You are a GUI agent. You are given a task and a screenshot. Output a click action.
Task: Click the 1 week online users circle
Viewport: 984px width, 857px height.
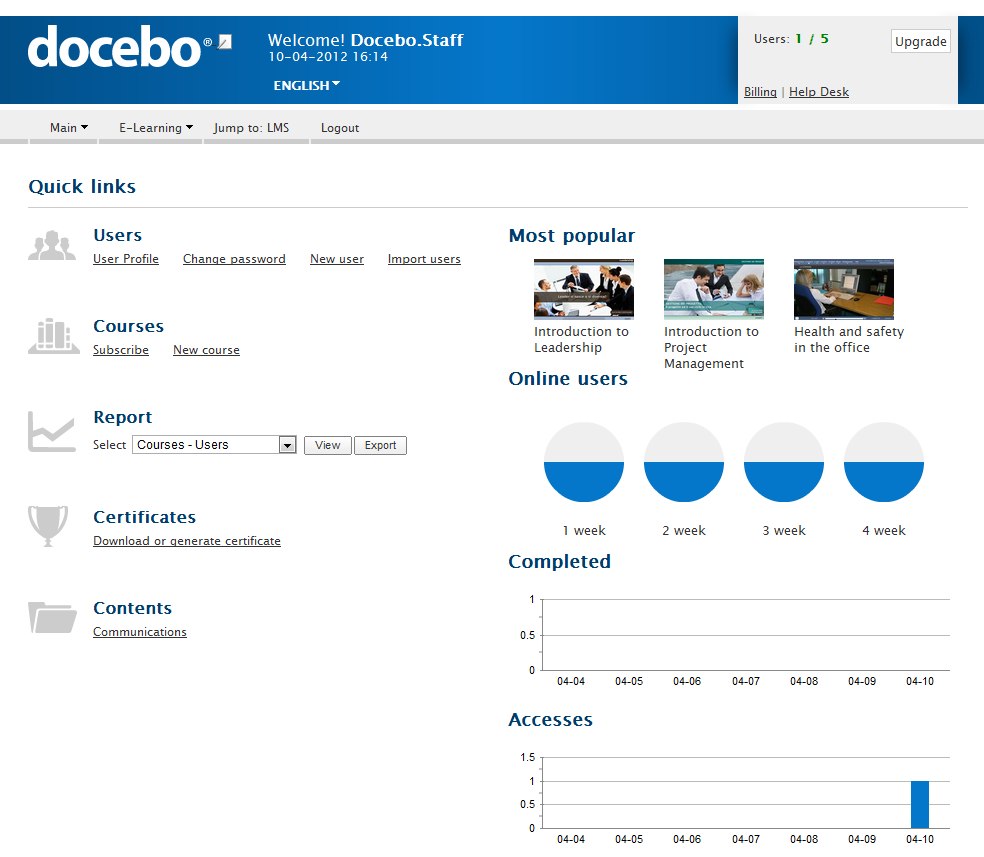pyautogui.click(x=584, y=462)
